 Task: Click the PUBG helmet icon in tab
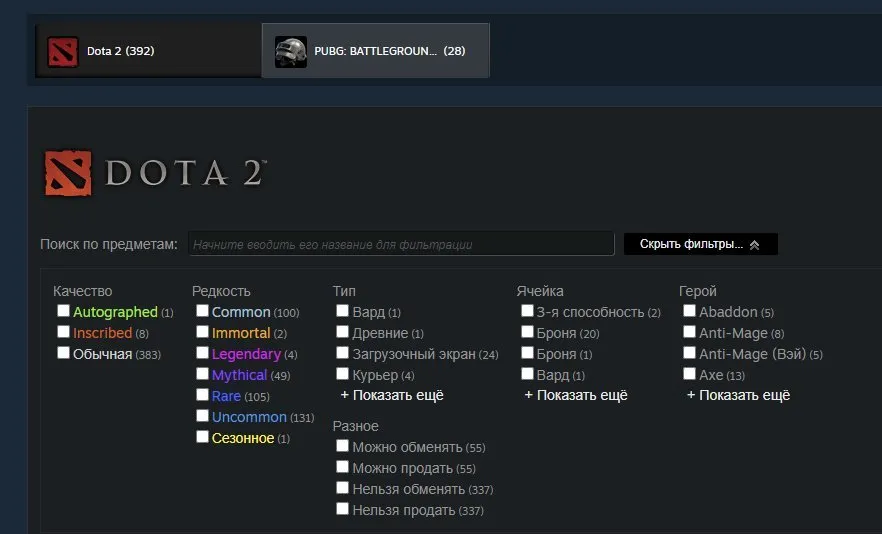pyautogui.click(x=291, y=52)
